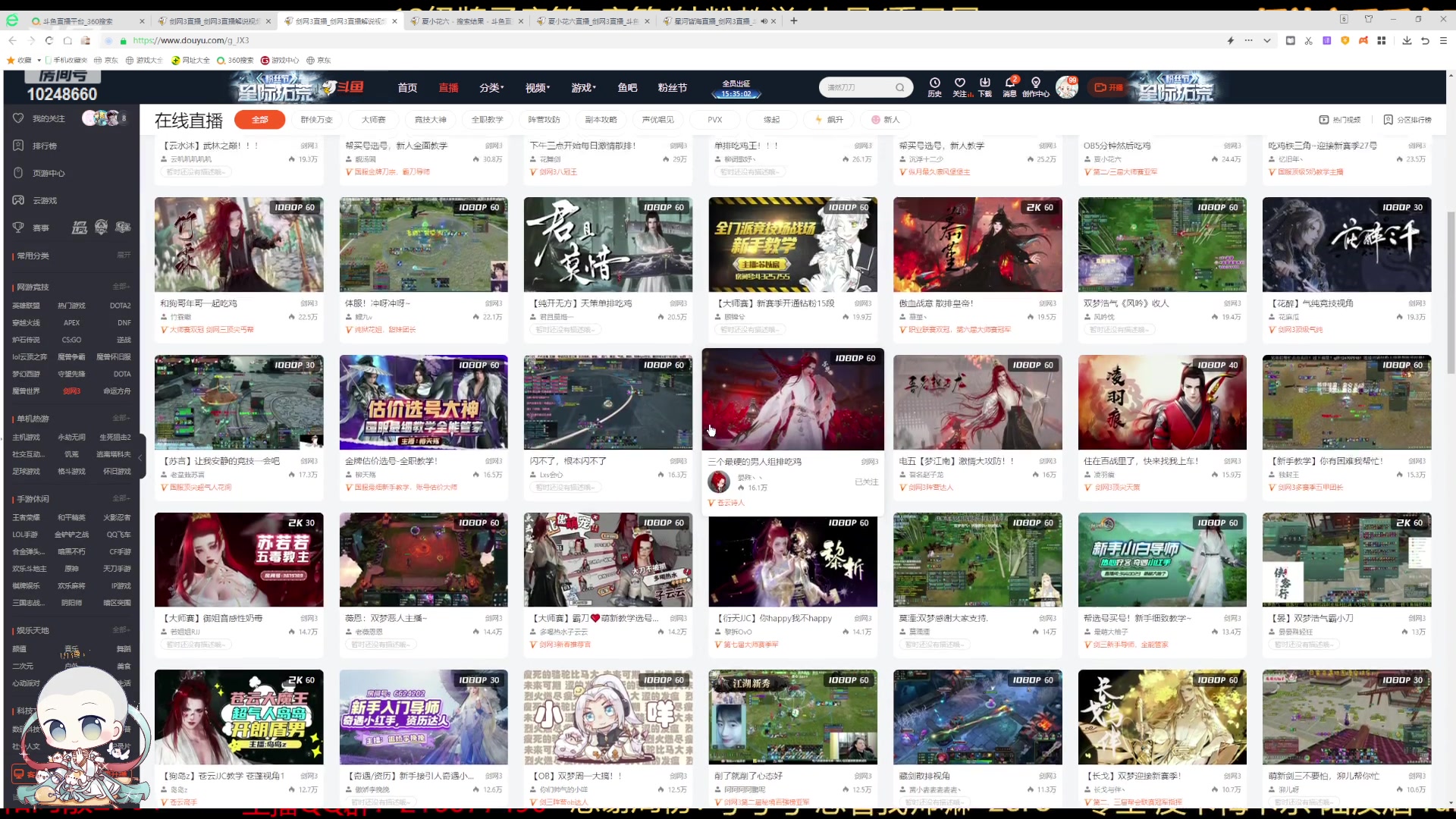Open browser downloads icon in toolbar
Image resolution: width=1456 pixels, height=819 pixels.
tap(1407, 40)
